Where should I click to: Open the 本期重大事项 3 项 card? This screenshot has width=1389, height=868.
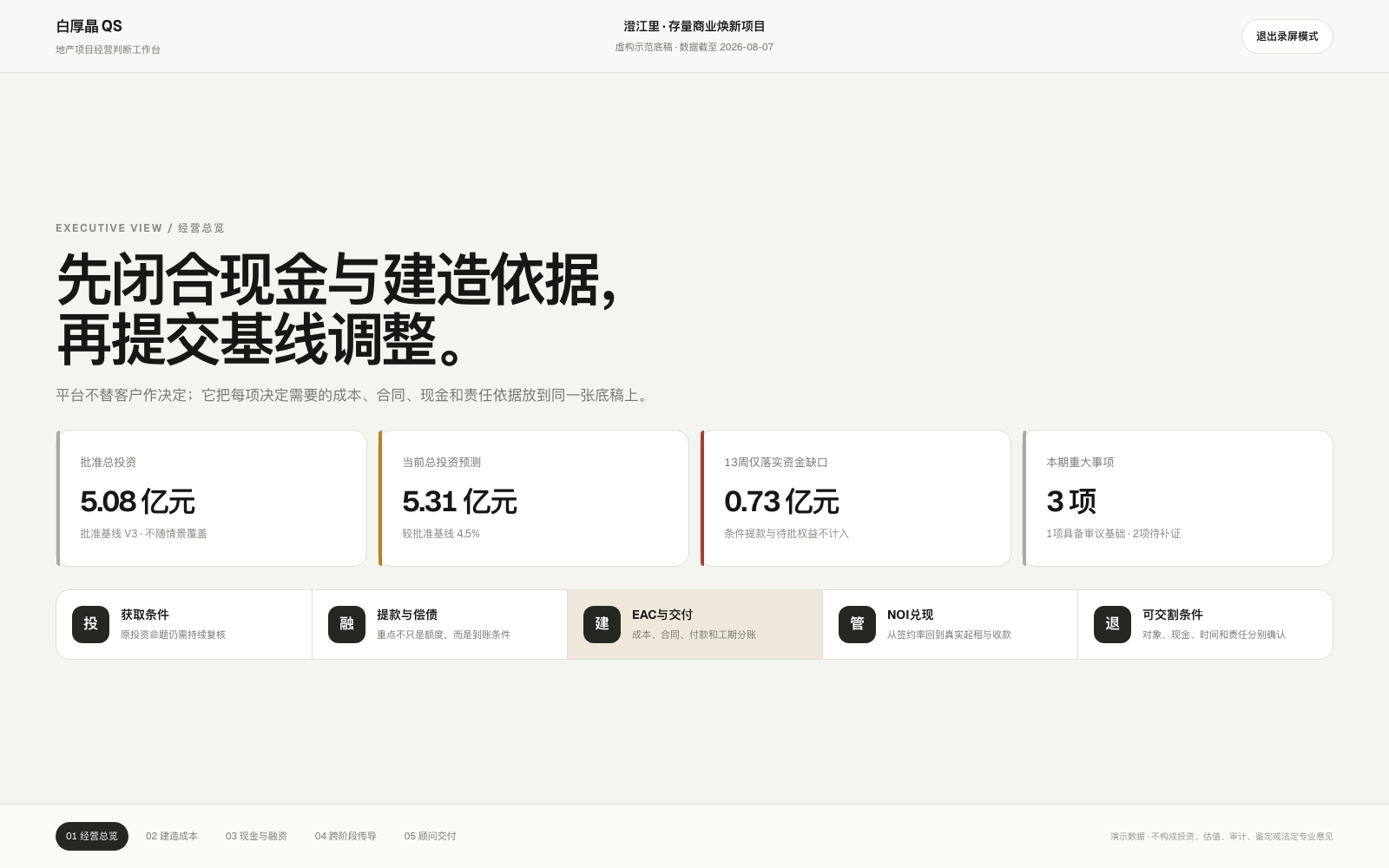(1178, 498)
